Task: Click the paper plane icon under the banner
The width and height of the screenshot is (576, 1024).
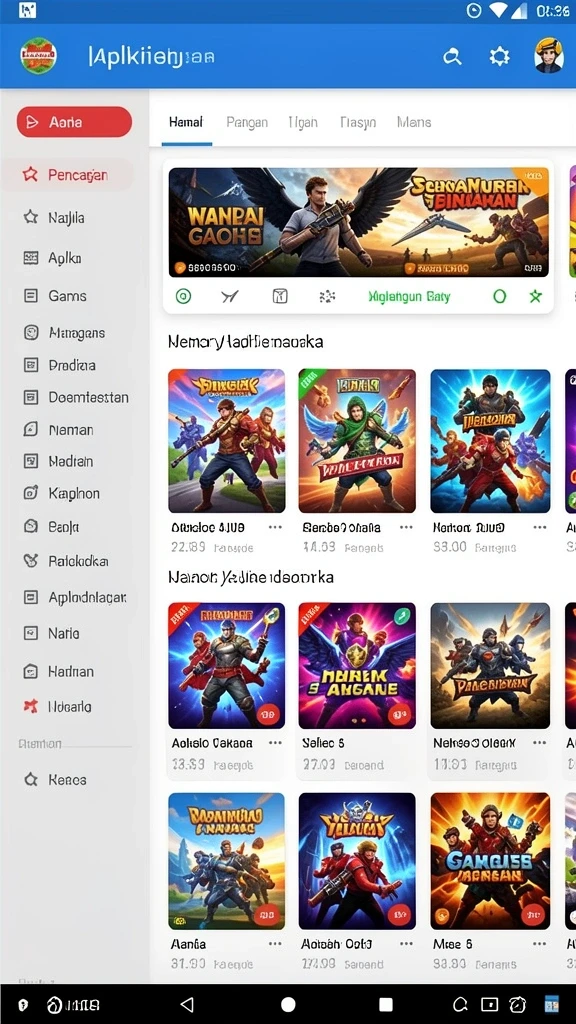Action: pyautogui.click(x=229, y=296)
